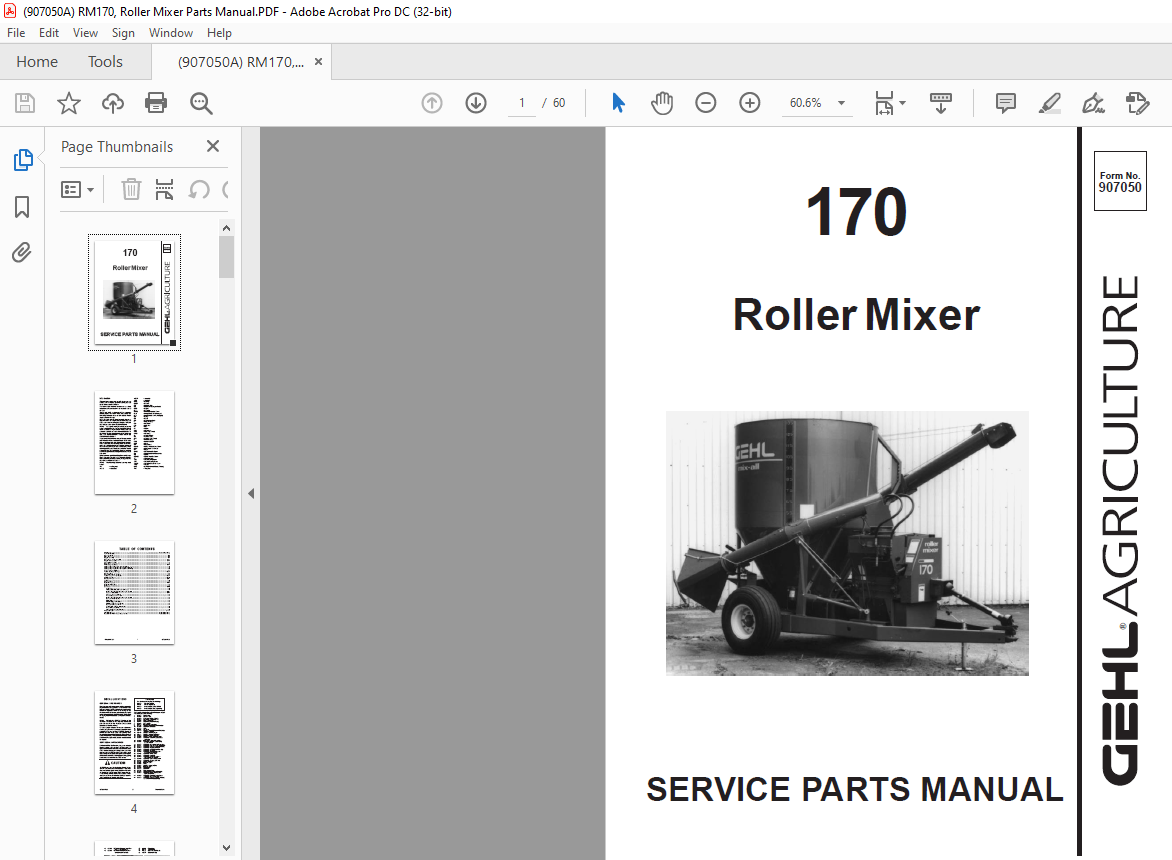Open the File menu
The height and width of the screenshot is (860, 1172).
[16, 33]
